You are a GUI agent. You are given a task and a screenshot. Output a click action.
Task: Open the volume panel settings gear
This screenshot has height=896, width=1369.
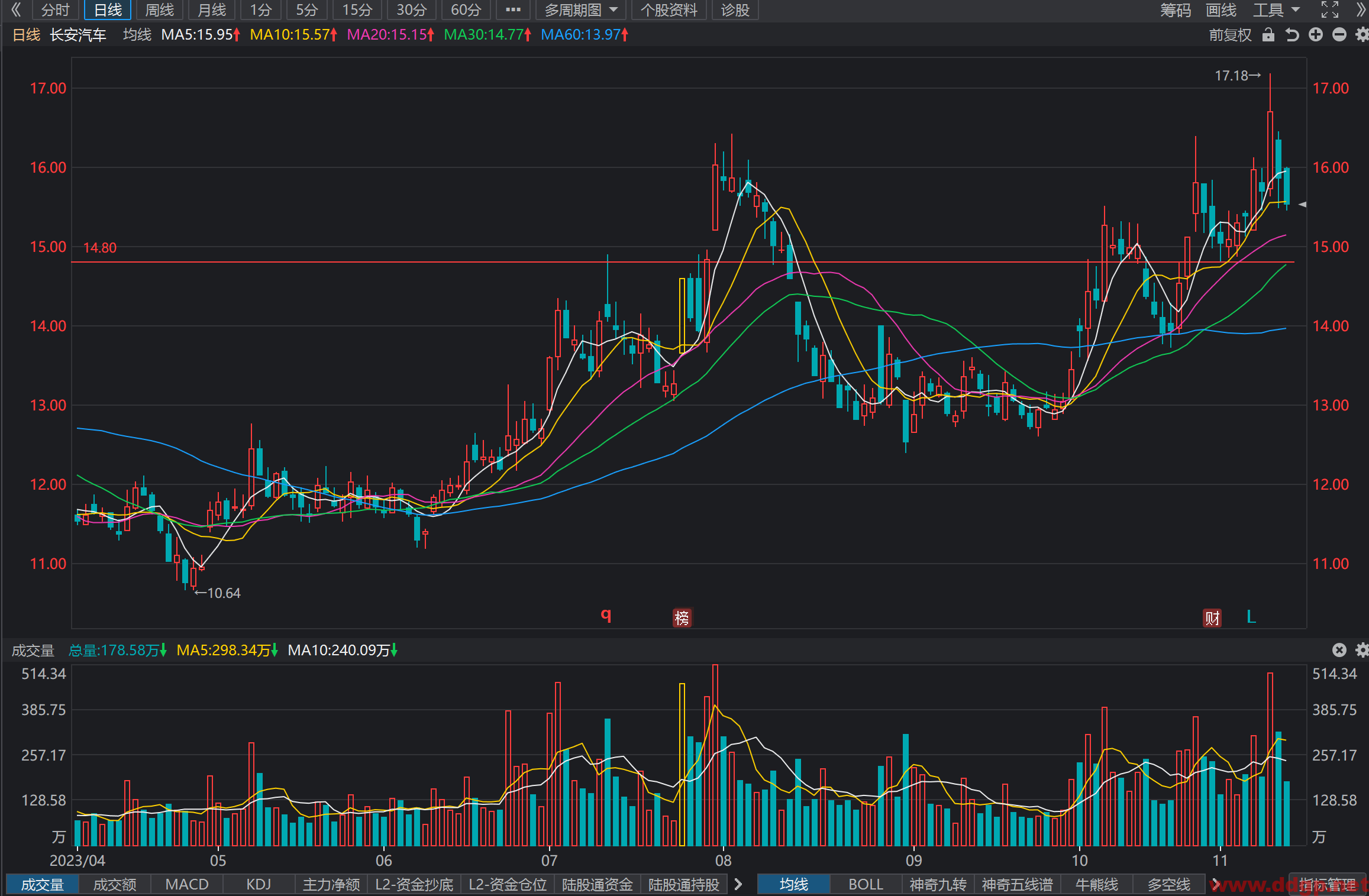(x=1362, y=650)
